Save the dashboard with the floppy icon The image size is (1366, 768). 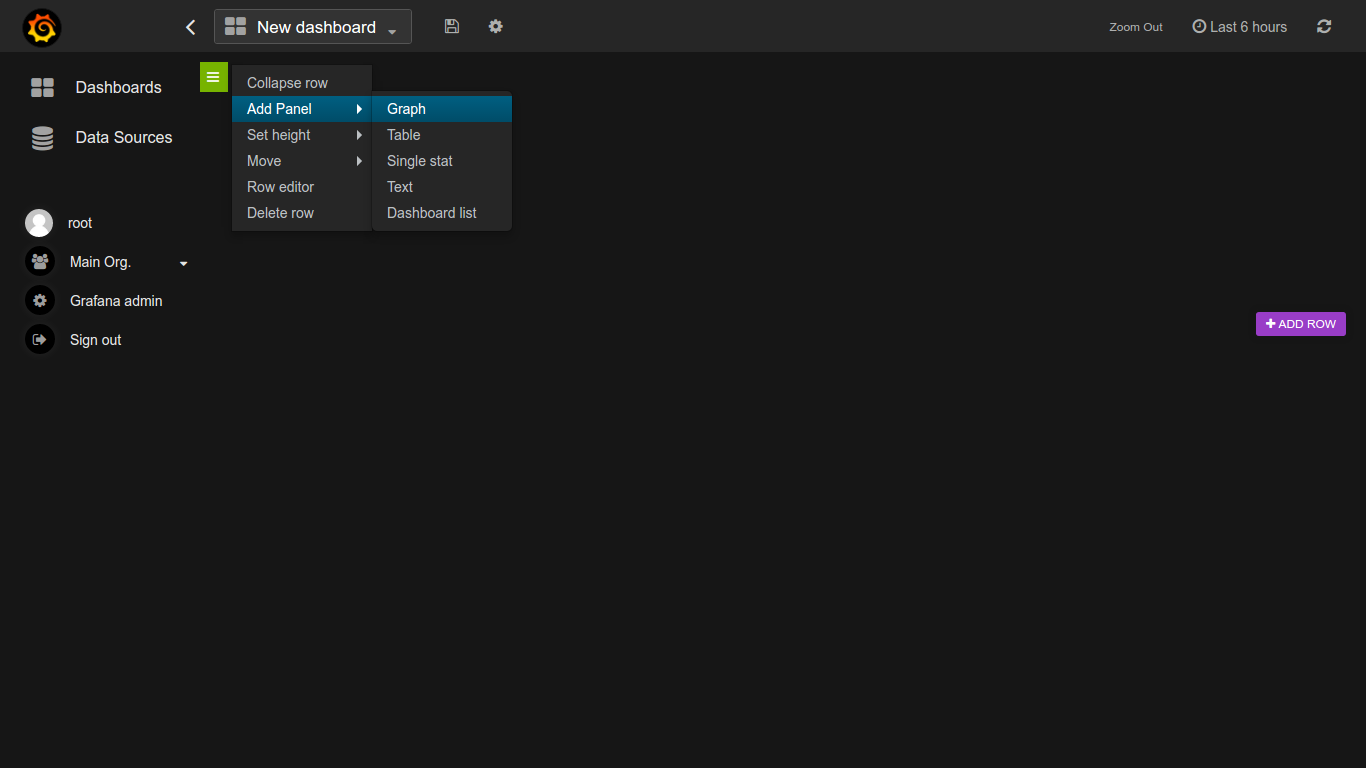452,26
